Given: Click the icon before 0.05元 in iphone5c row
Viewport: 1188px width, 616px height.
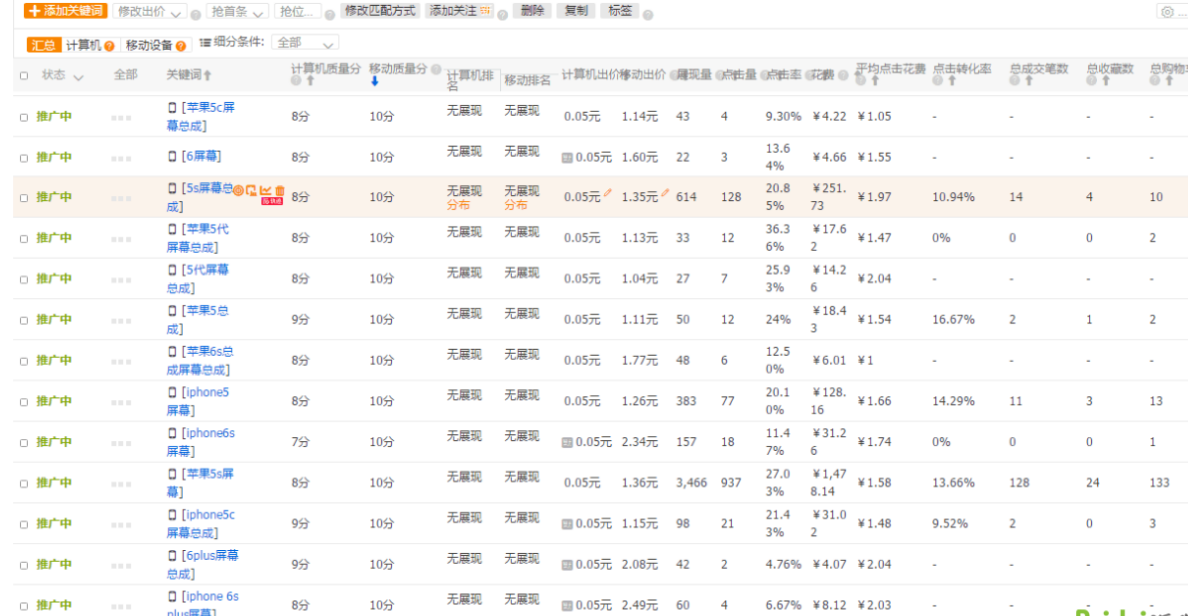Looking at the screenshot, I should point(567,524).
